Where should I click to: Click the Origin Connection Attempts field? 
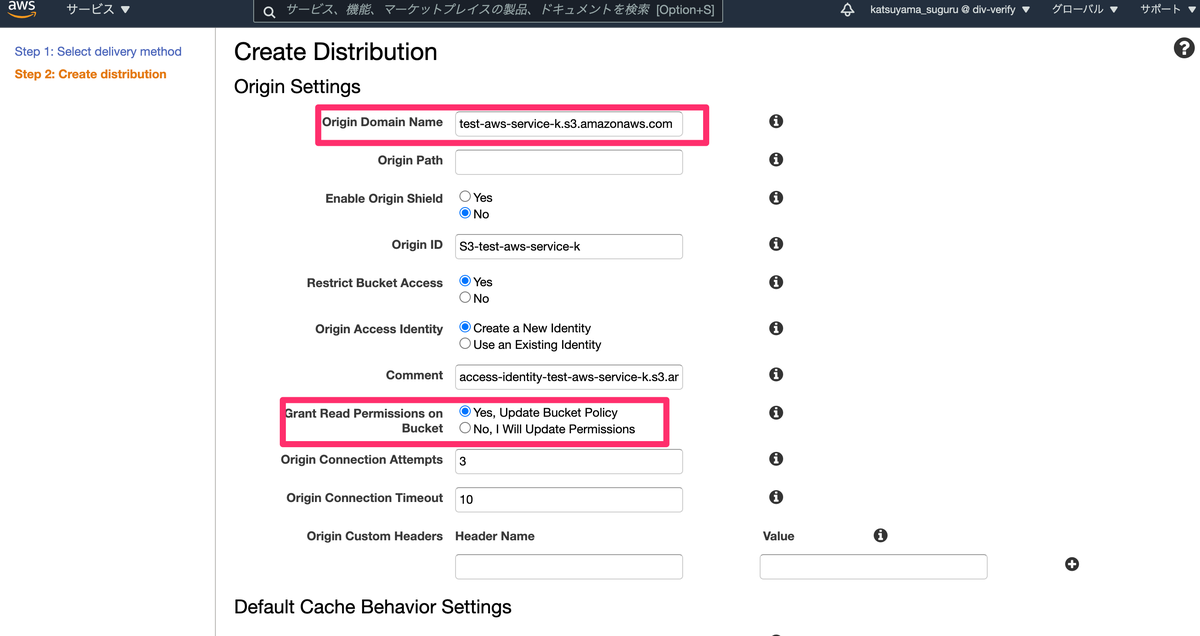pos(569,461)
